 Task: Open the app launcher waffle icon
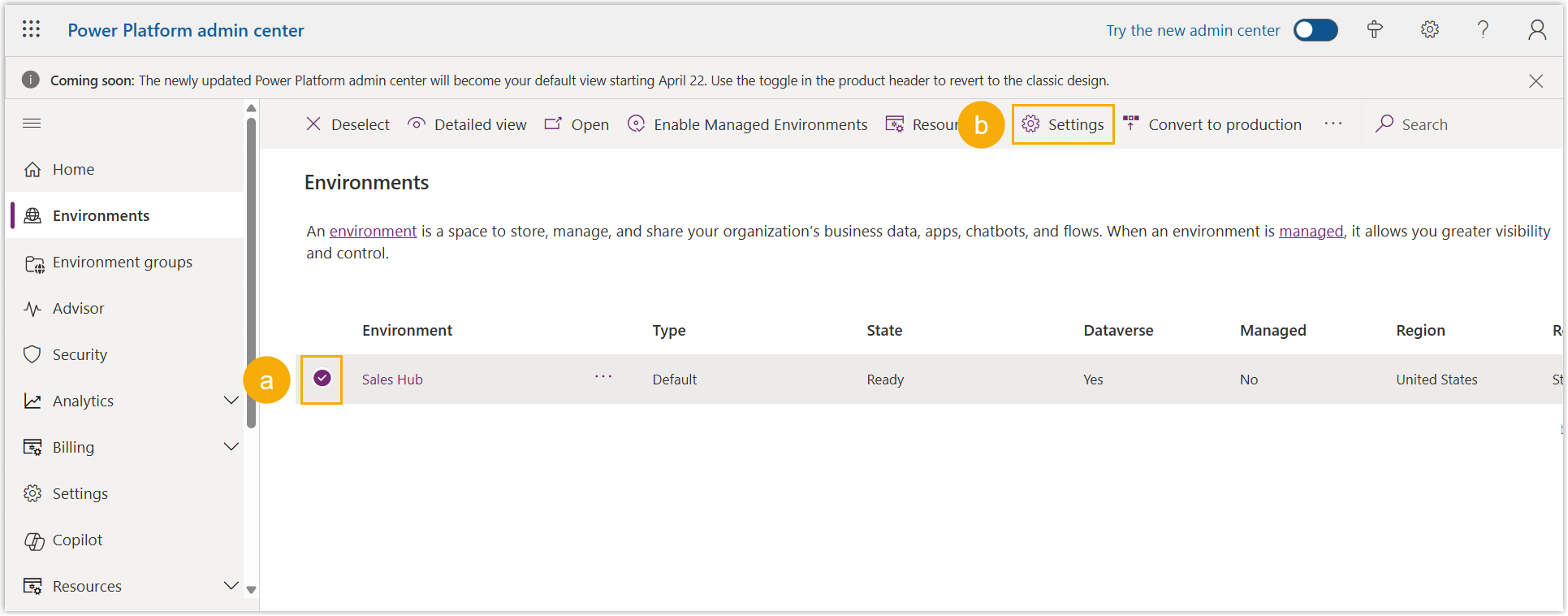(x=31, y=30)
